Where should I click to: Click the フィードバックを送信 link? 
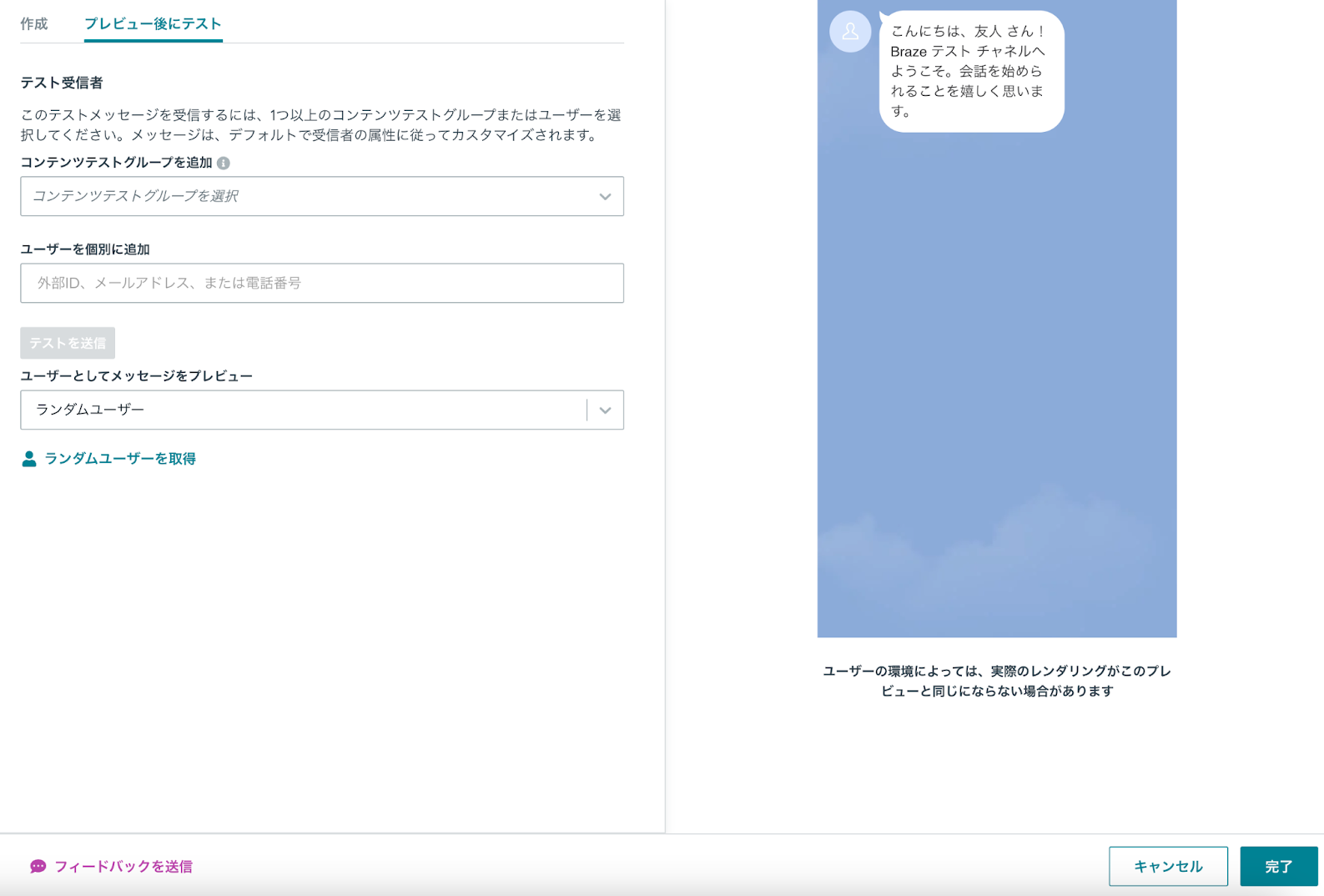coord(123,867)
